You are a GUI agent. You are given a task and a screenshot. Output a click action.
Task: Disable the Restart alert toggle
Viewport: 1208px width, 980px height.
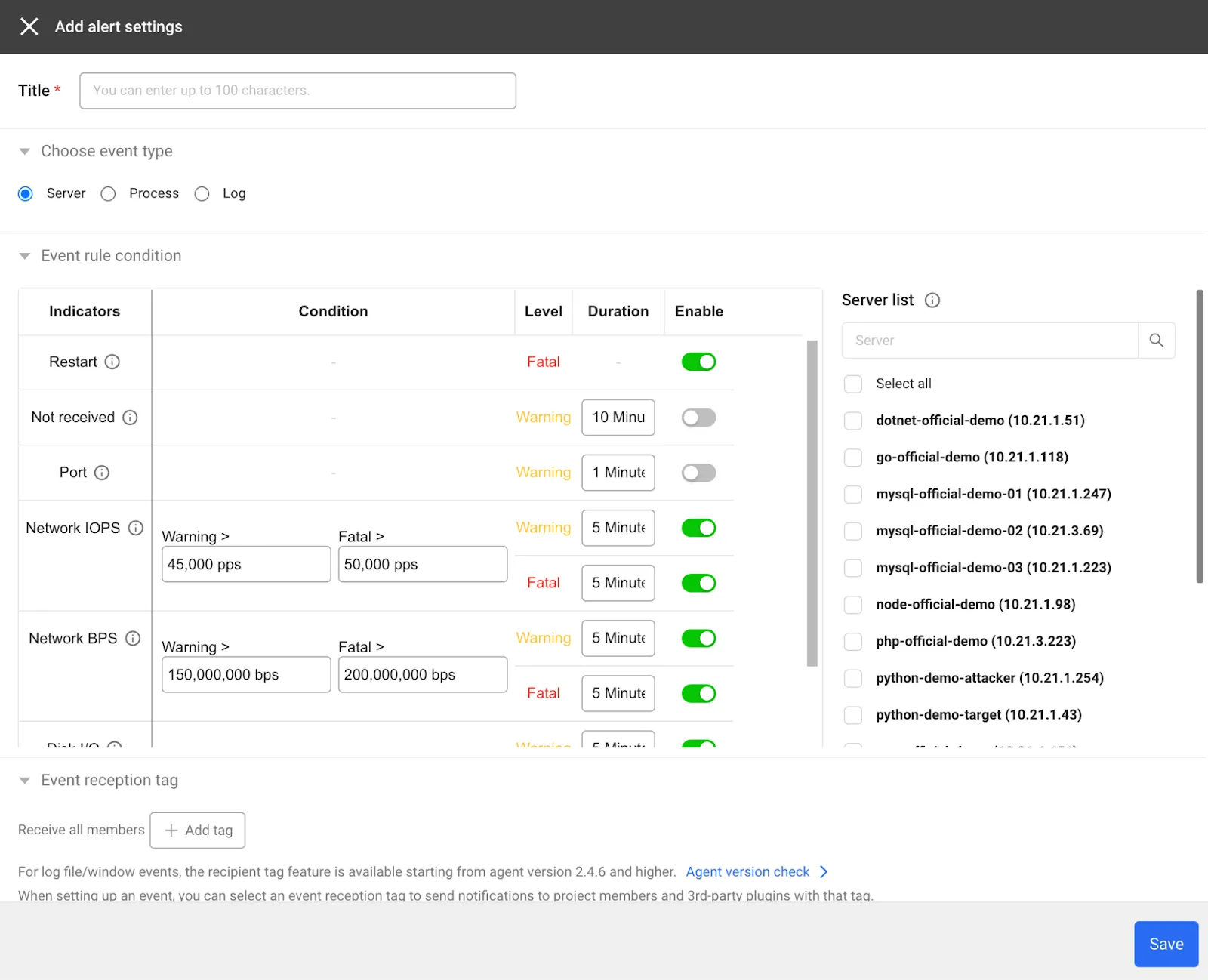(698, 362)
